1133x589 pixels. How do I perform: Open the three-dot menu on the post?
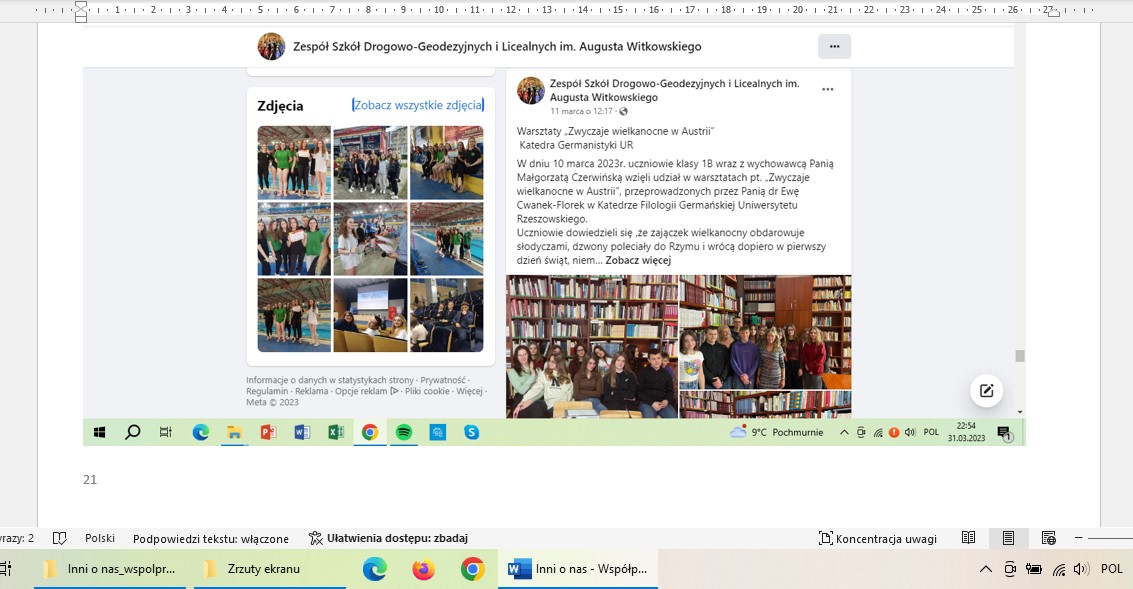pyautogui.click(x=827, y=89)
